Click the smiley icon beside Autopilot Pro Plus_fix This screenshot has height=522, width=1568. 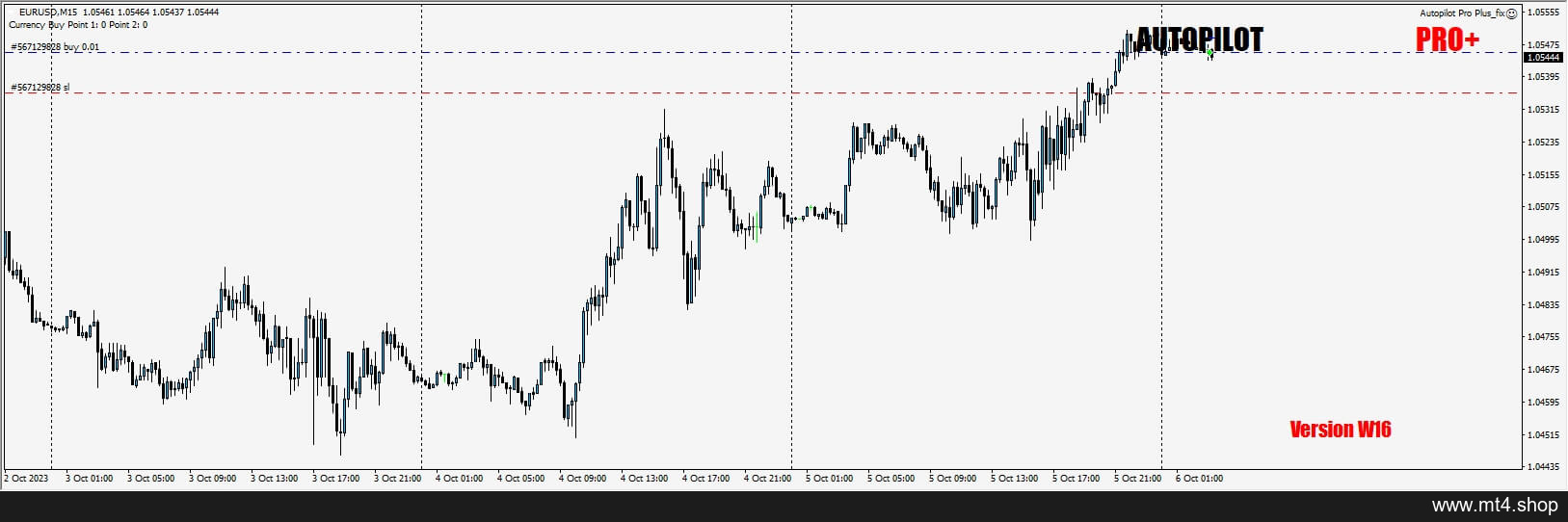1511,13
